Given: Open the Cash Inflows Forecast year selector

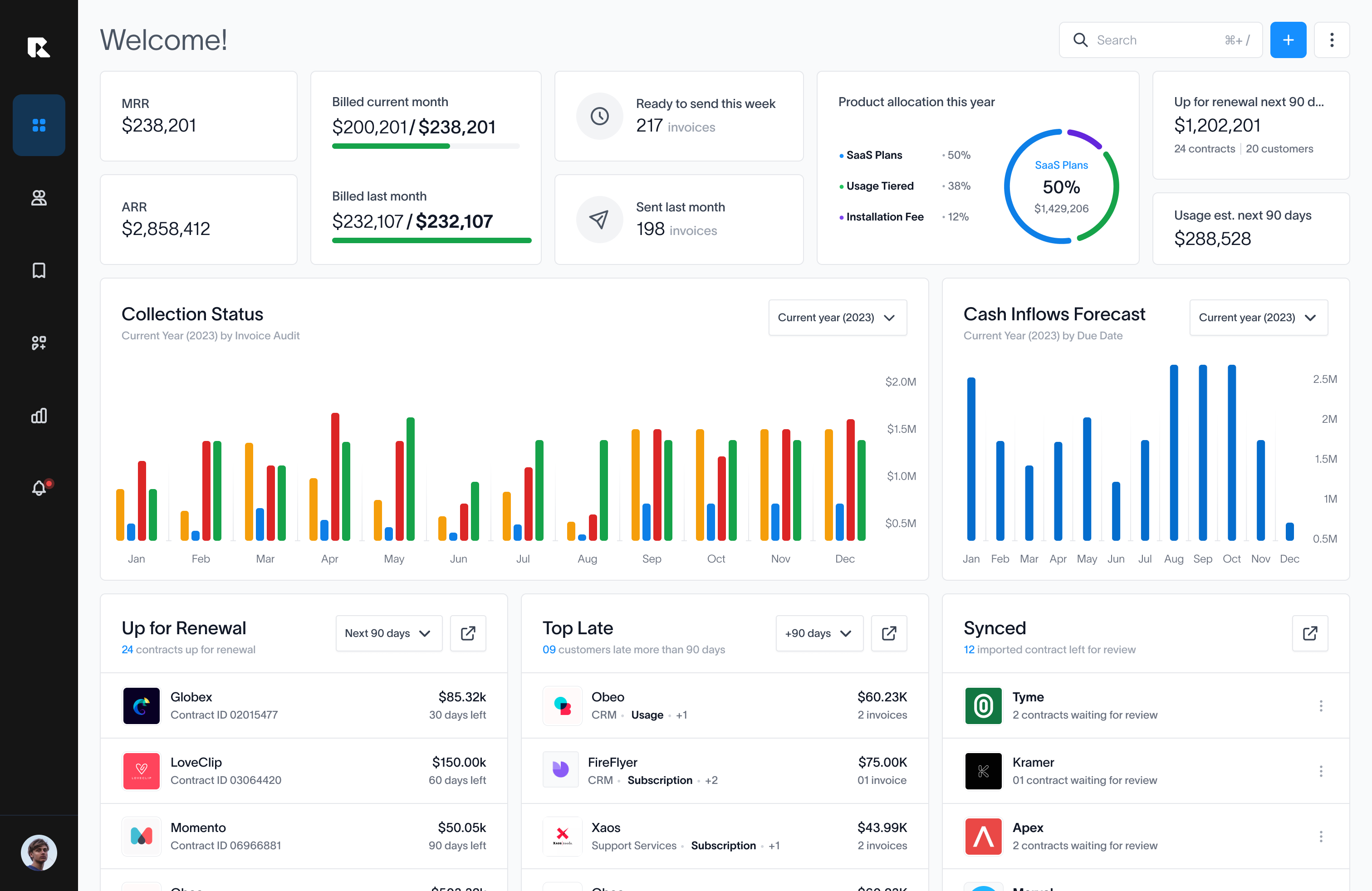Looking at the screenshot, I should (x=1258, y=317).
